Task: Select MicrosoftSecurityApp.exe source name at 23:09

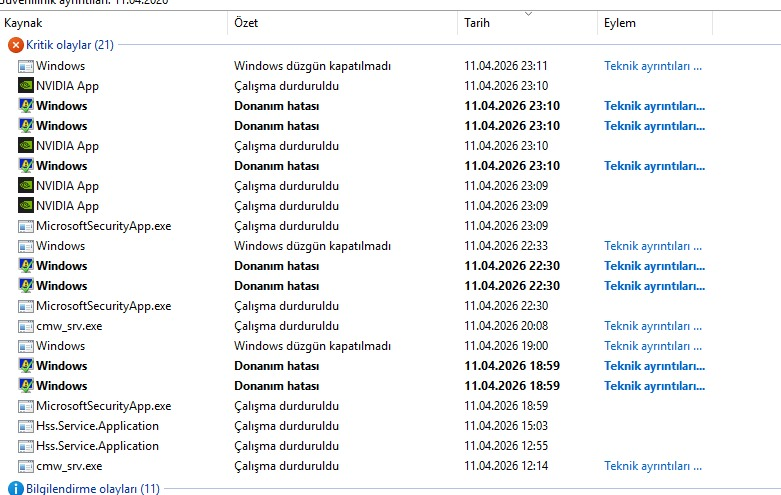Action: 104,226
